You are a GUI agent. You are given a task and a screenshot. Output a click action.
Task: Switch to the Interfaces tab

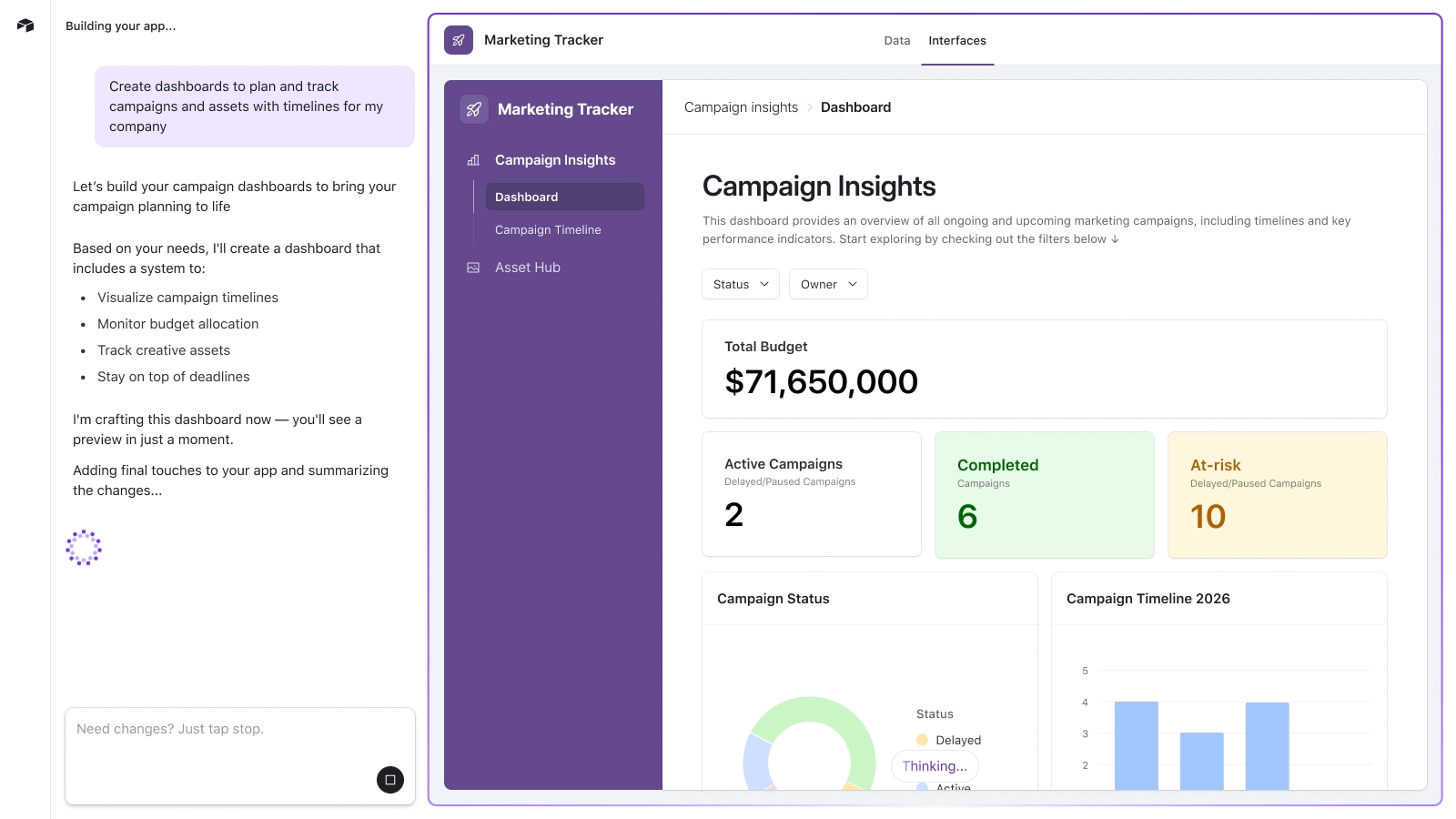tap(957, 40)
